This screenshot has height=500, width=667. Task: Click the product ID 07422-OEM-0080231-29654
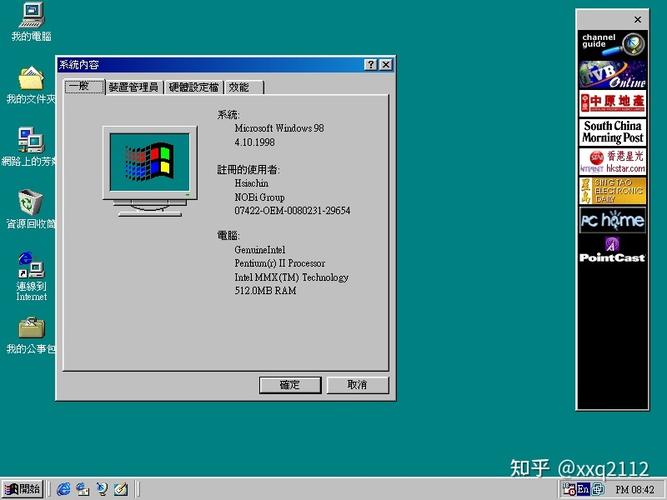click(x=292, y=211)
